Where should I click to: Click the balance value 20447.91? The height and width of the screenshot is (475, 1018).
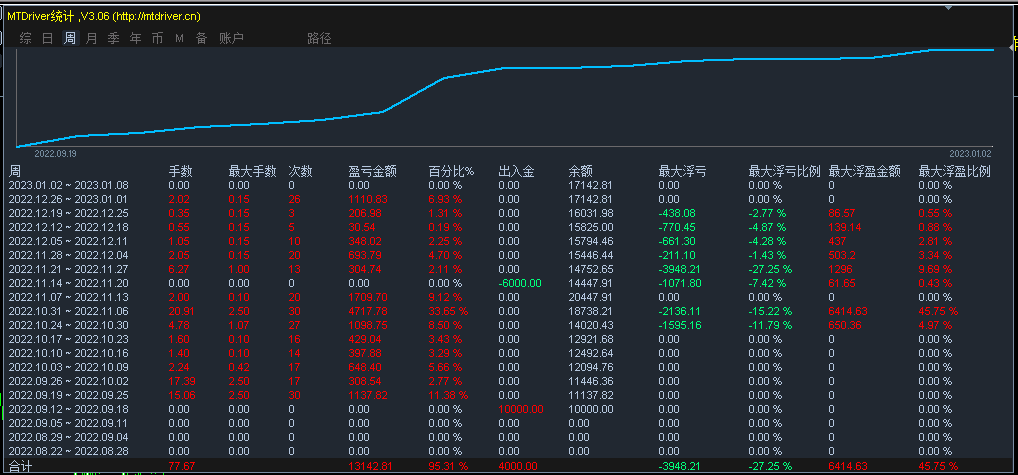tap(591, 297)
